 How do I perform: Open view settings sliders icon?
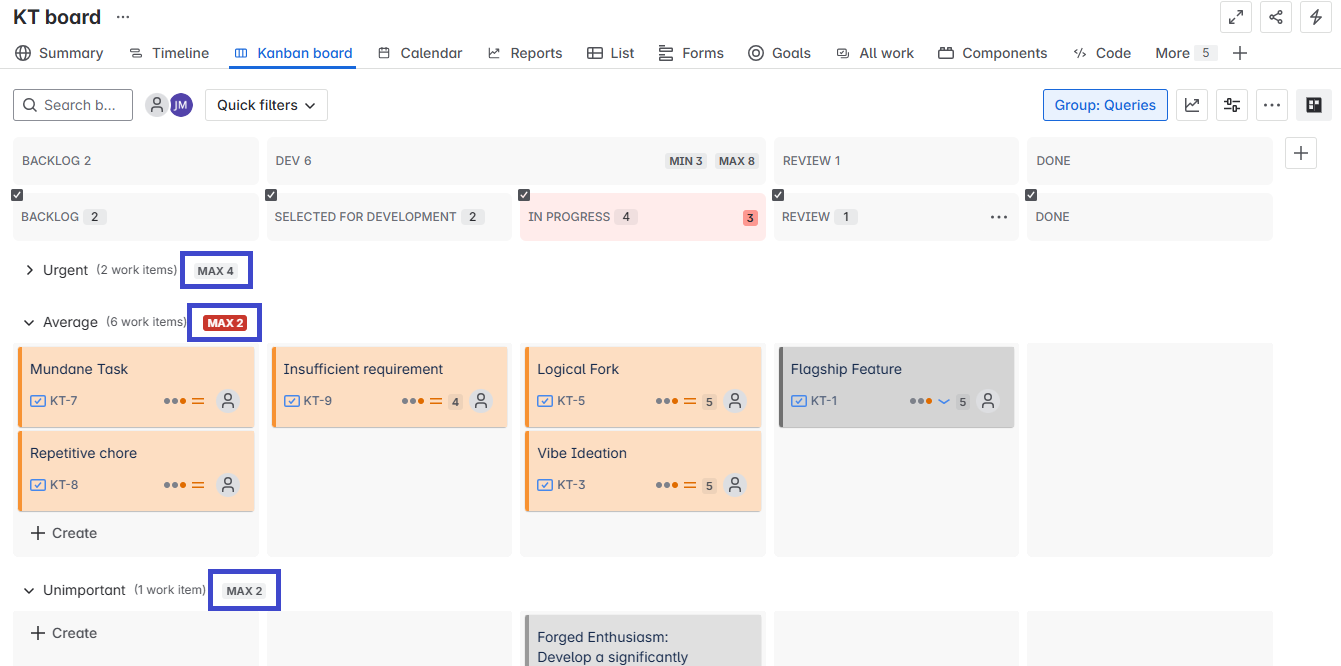pos(1232,105)
